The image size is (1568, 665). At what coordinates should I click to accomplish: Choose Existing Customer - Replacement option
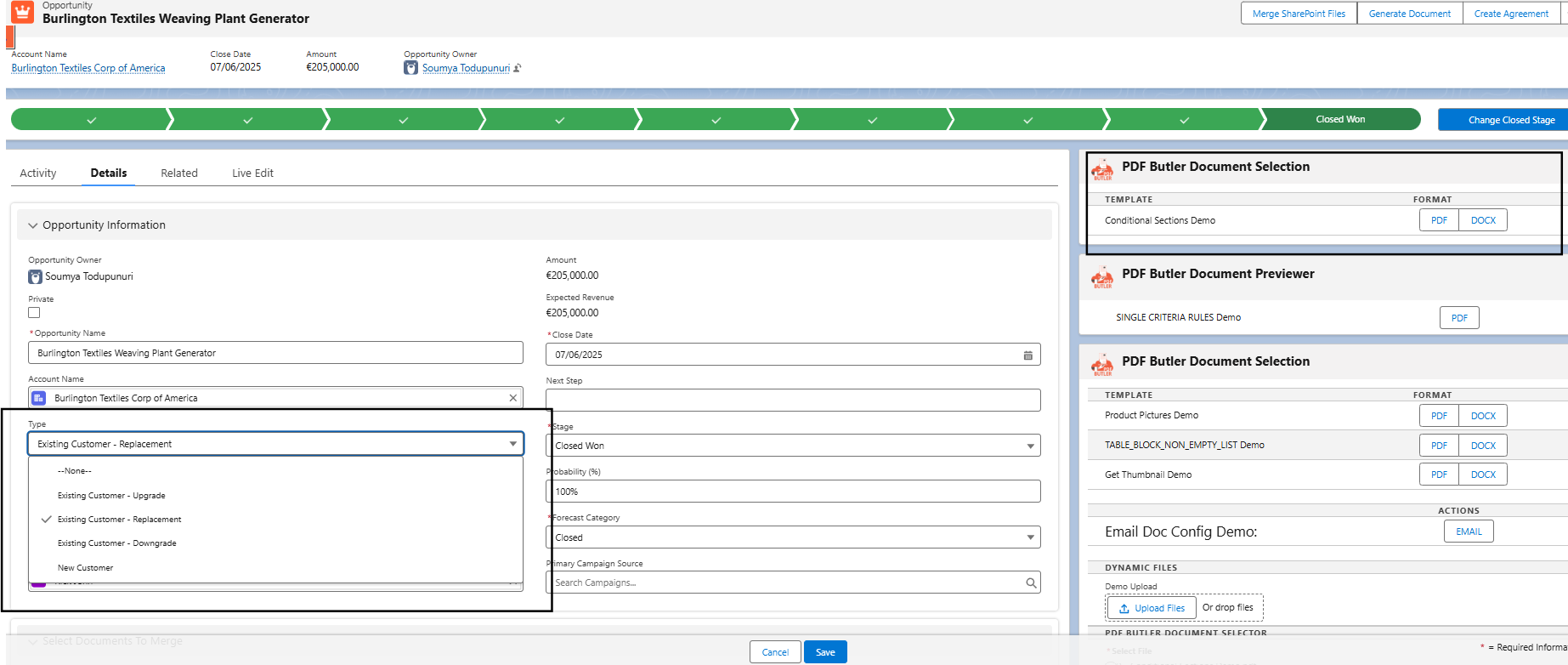coord(275,519)
